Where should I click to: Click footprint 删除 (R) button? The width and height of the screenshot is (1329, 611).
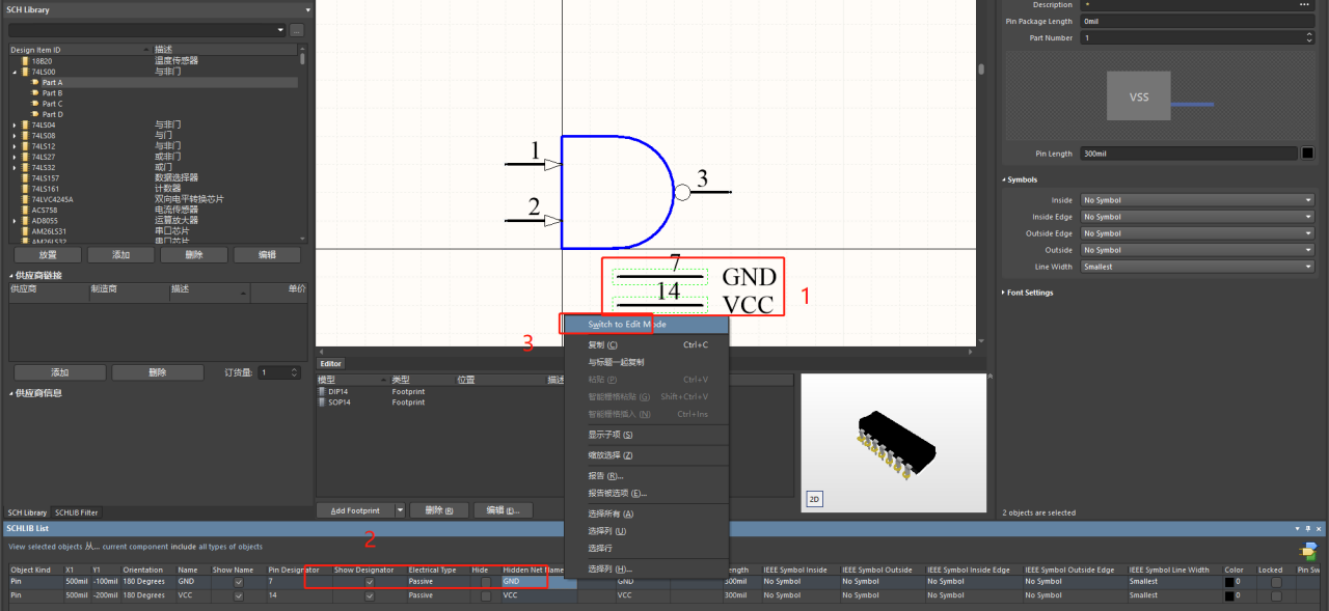coord(439,510)
